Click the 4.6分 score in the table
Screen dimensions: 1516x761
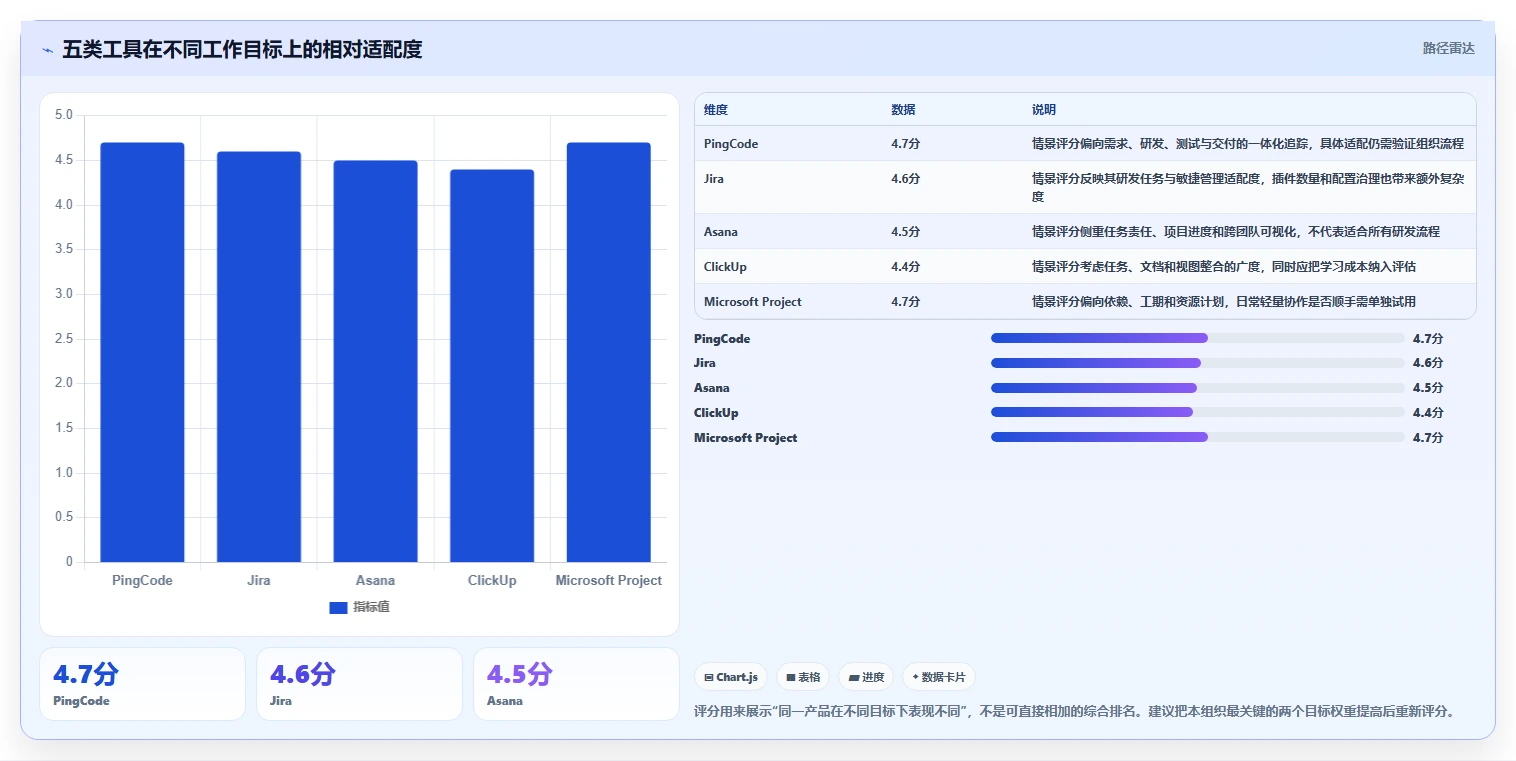[906, 179]
